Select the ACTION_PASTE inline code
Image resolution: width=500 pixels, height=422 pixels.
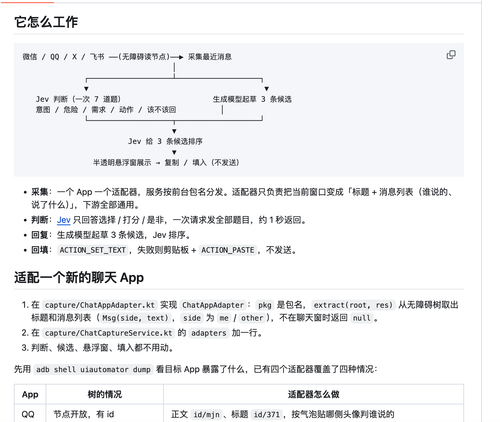(x=228, y=250)
